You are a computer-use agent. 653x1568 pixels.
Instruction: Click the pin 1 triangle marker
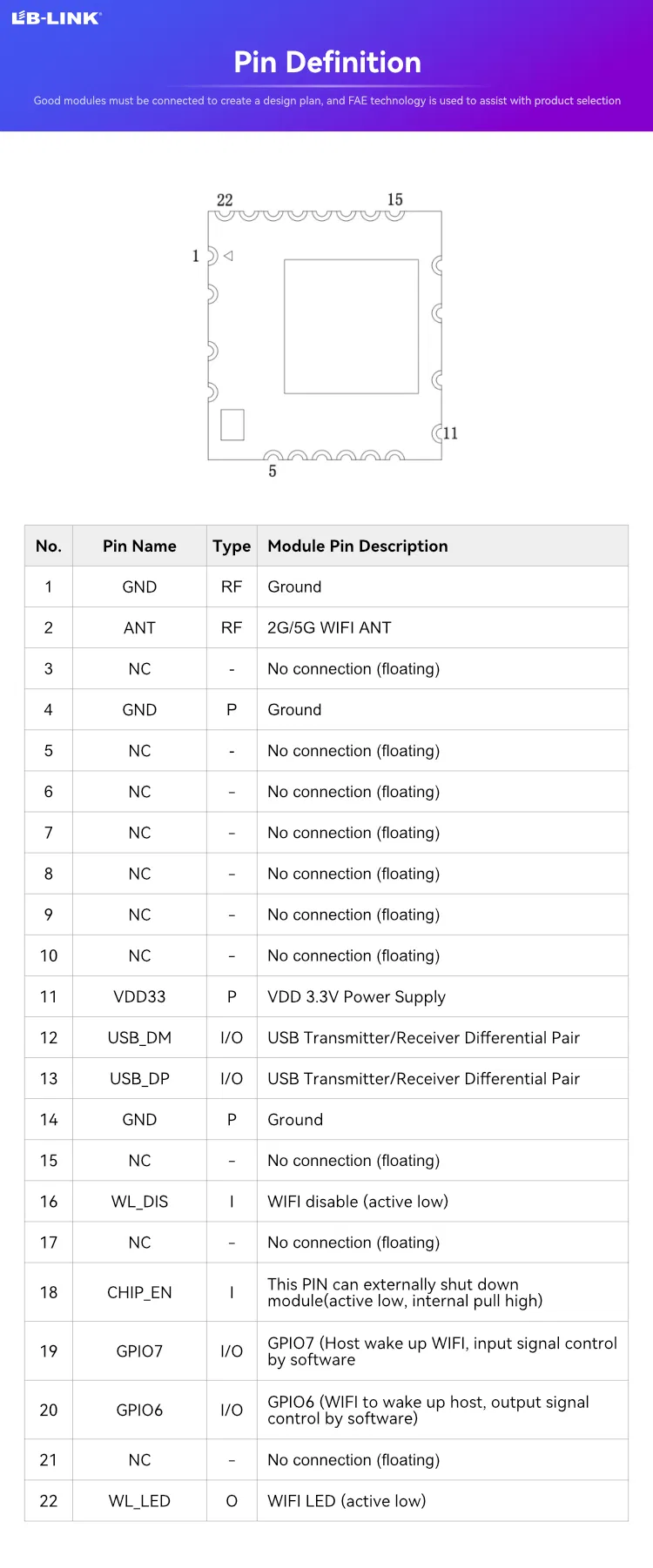pos(228,256)
